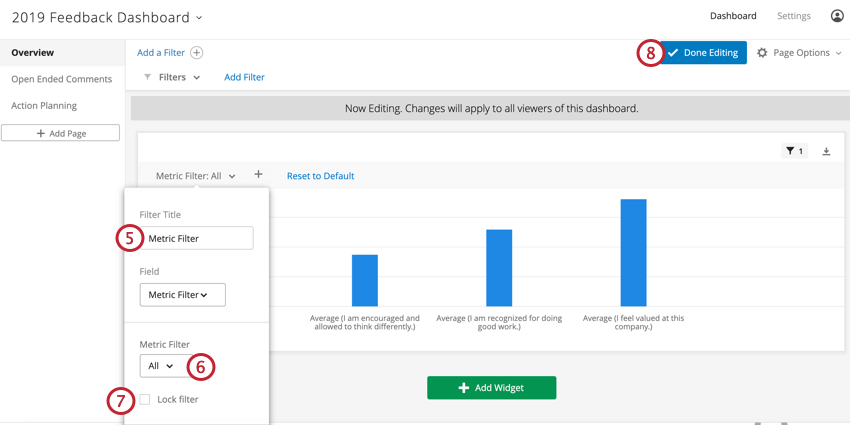The image size is (850, 425).
Task: Click the funnel icon beside Filters
Action: pos(147,78)
